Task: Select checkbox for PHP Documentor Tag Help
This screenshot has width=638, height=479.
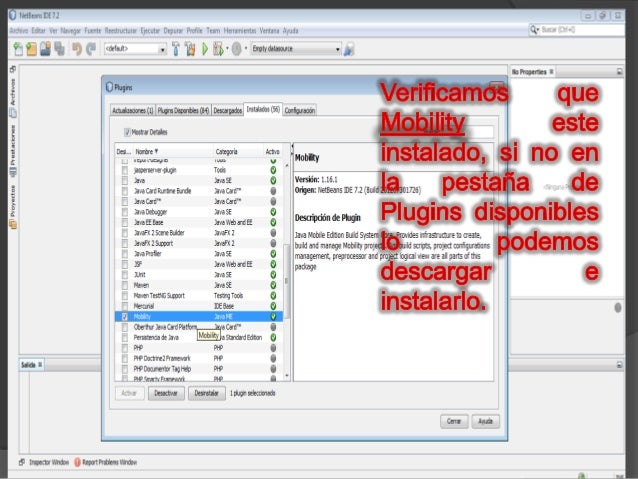Action: pos(125,369)
